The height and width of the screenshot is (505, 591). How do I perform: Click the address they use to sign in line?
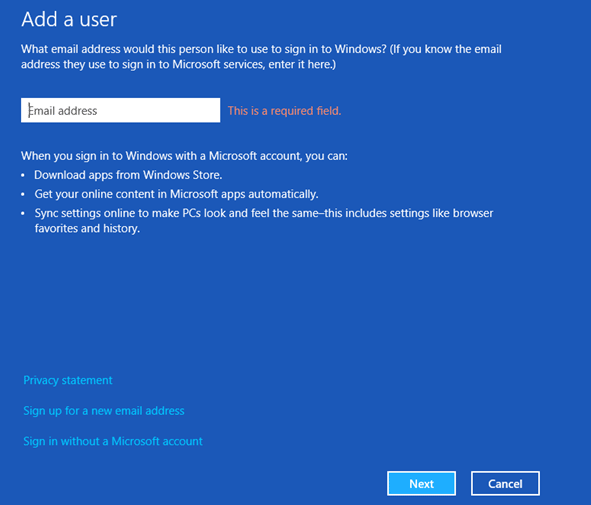click(178, 64)
